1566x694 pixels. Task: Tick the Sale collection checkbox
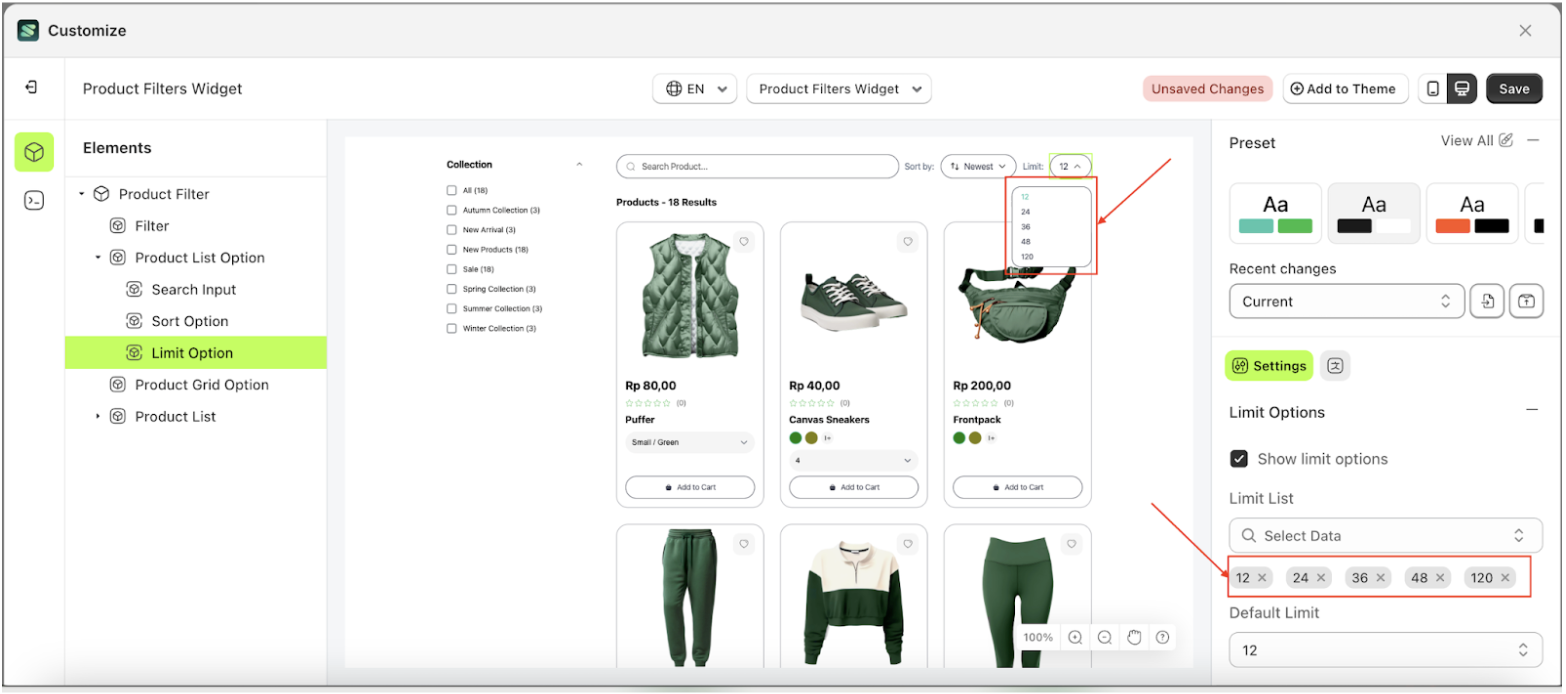coord(452,269)
